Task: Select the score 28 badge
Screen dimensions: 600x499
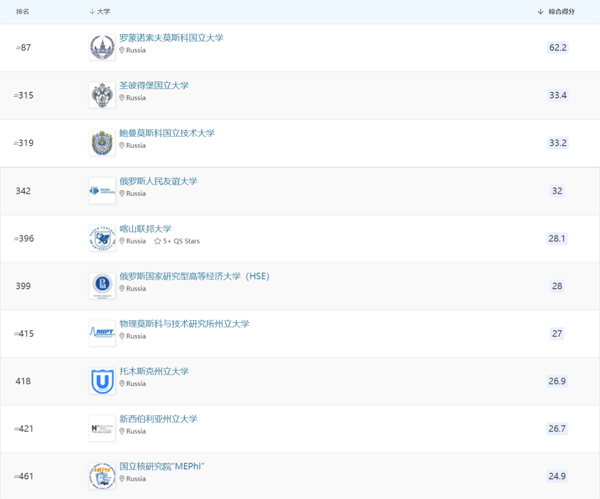Action: (557, 286)
